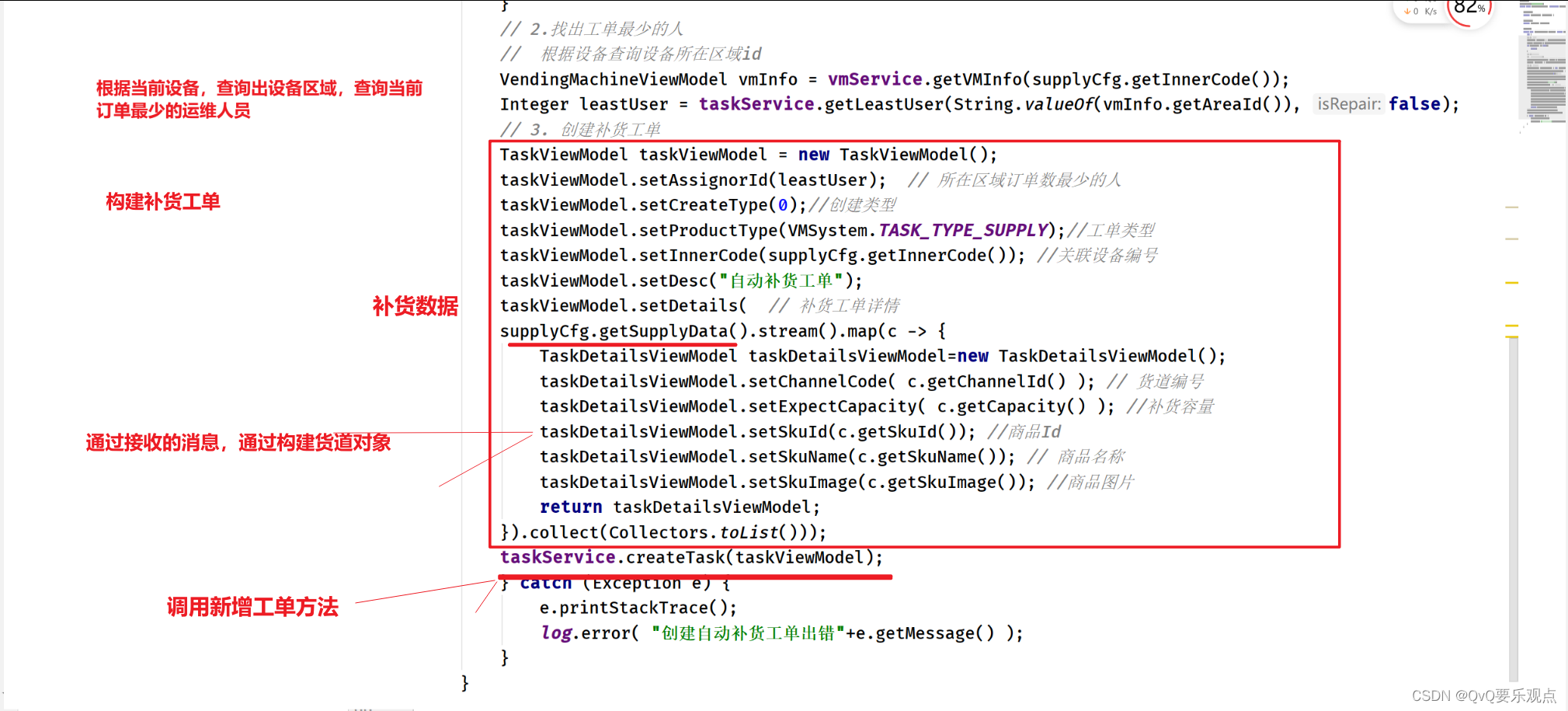Click setCreateType(0) call

[718, 205]
